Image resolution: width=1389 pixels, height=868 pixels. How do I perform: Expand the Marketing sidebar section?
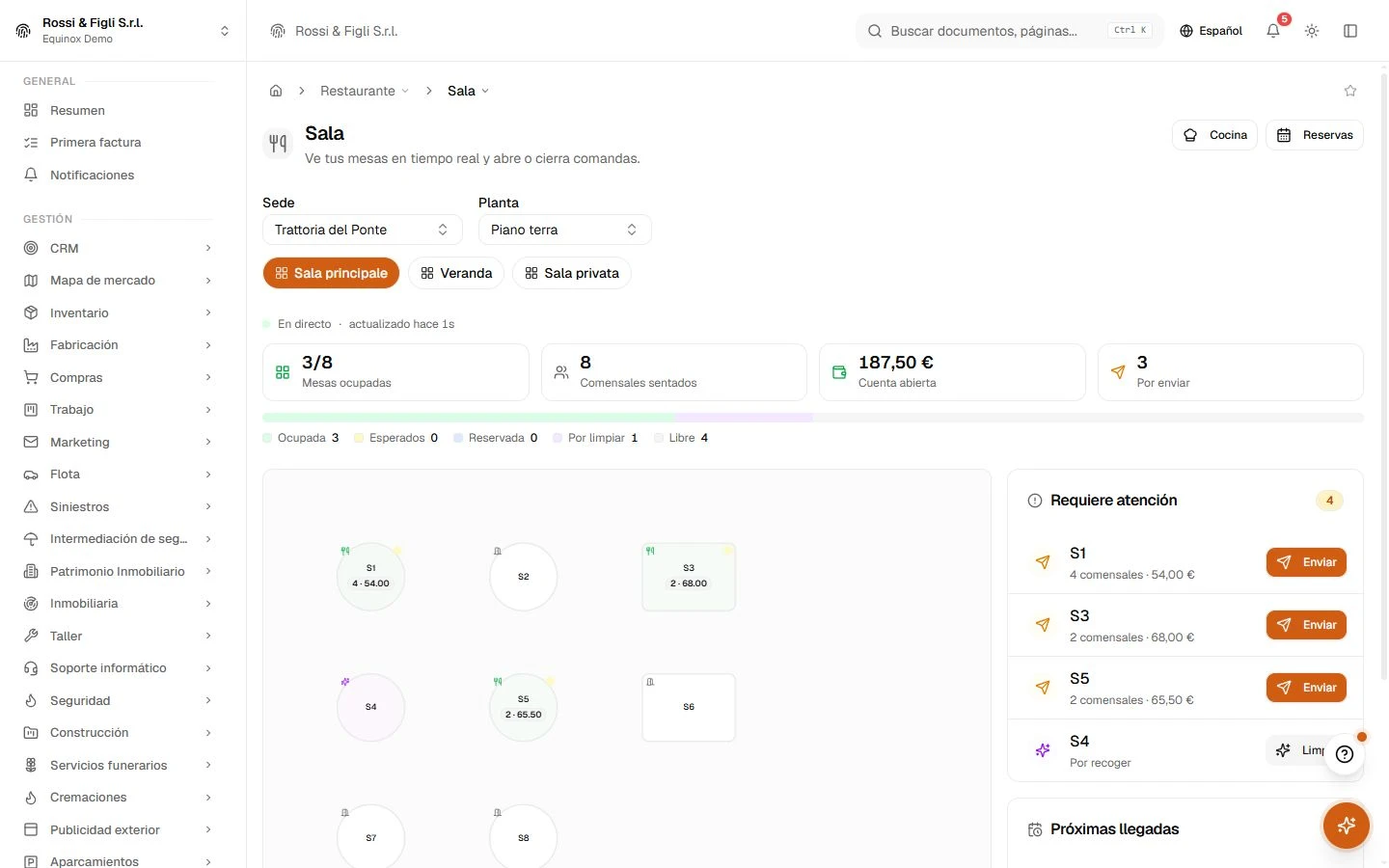coord(118,442)
